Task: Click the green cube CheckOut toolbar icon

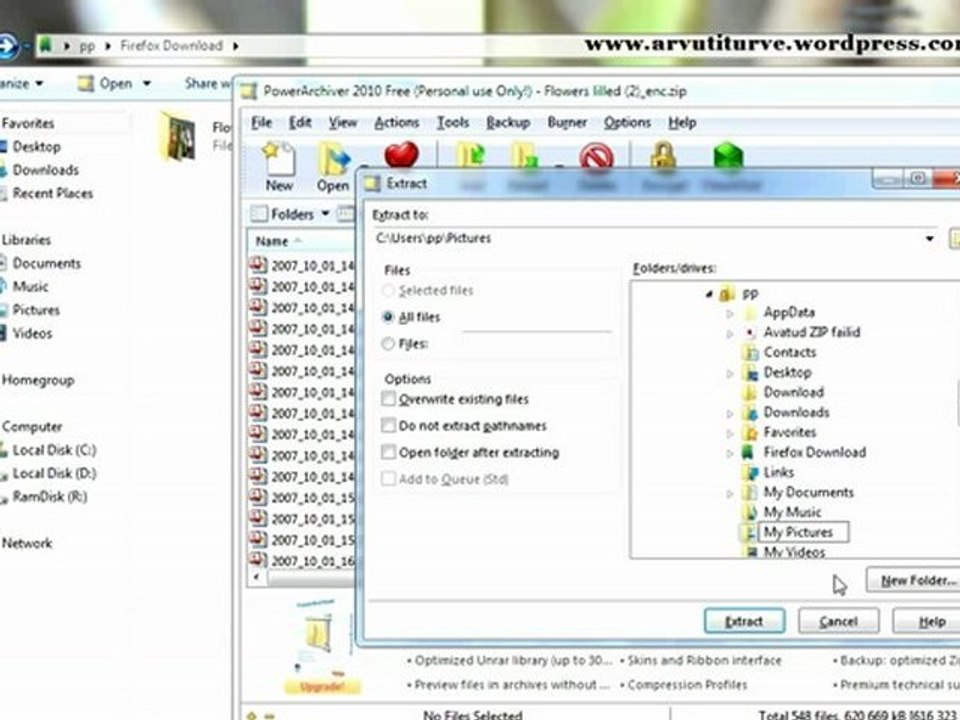Action: 728,156
